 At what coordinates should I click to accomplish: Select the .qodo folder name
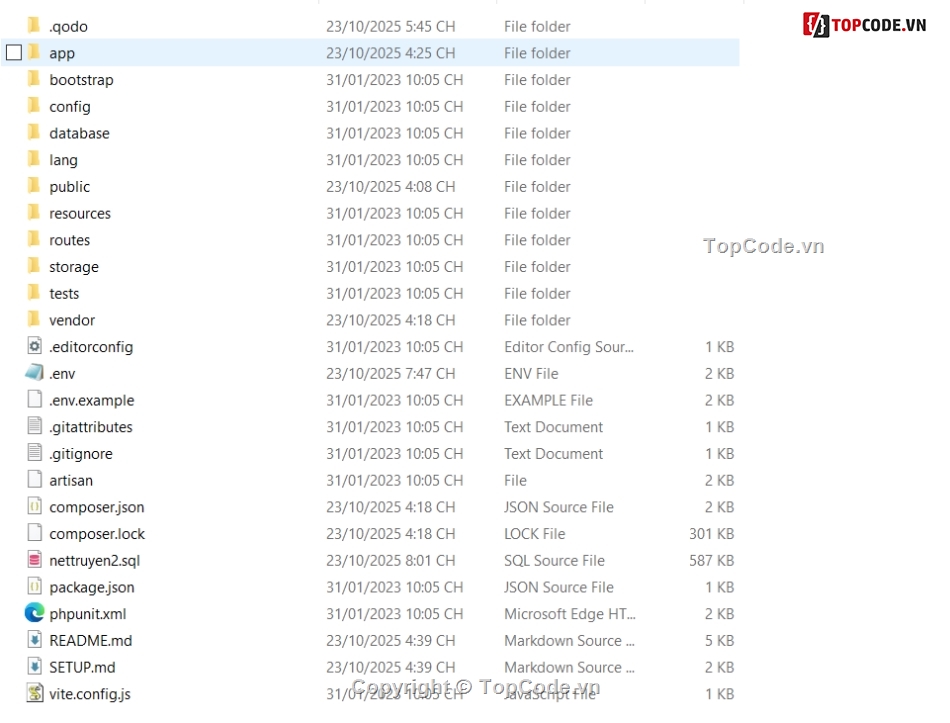coord(68,26)
